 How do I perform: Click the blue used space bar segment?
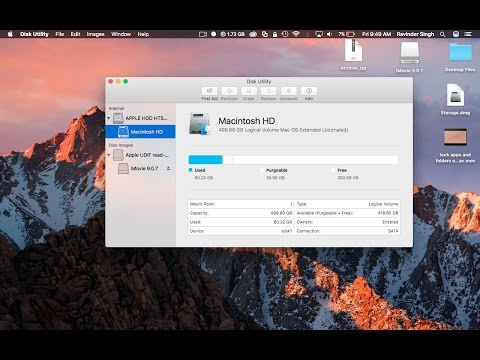click(205, 160)
